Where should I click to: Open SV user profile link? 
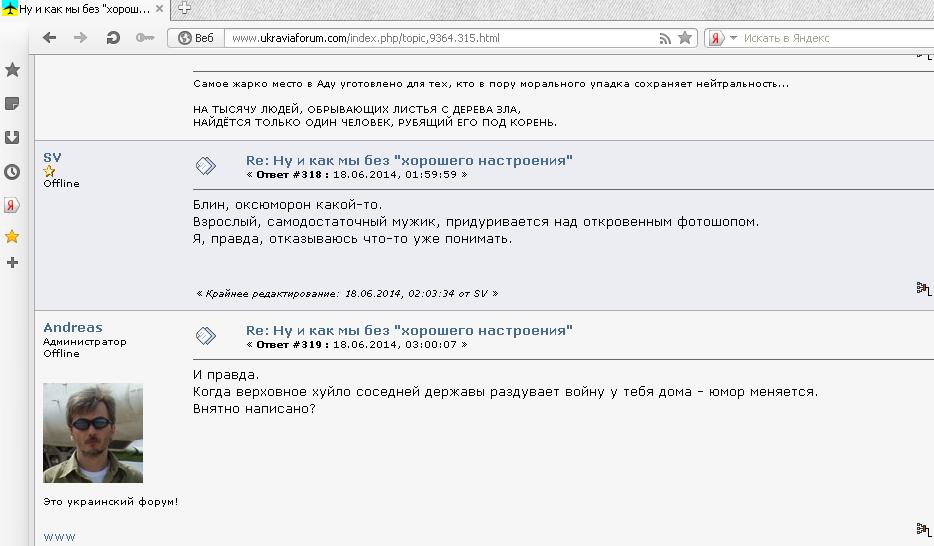pos(52,157)
